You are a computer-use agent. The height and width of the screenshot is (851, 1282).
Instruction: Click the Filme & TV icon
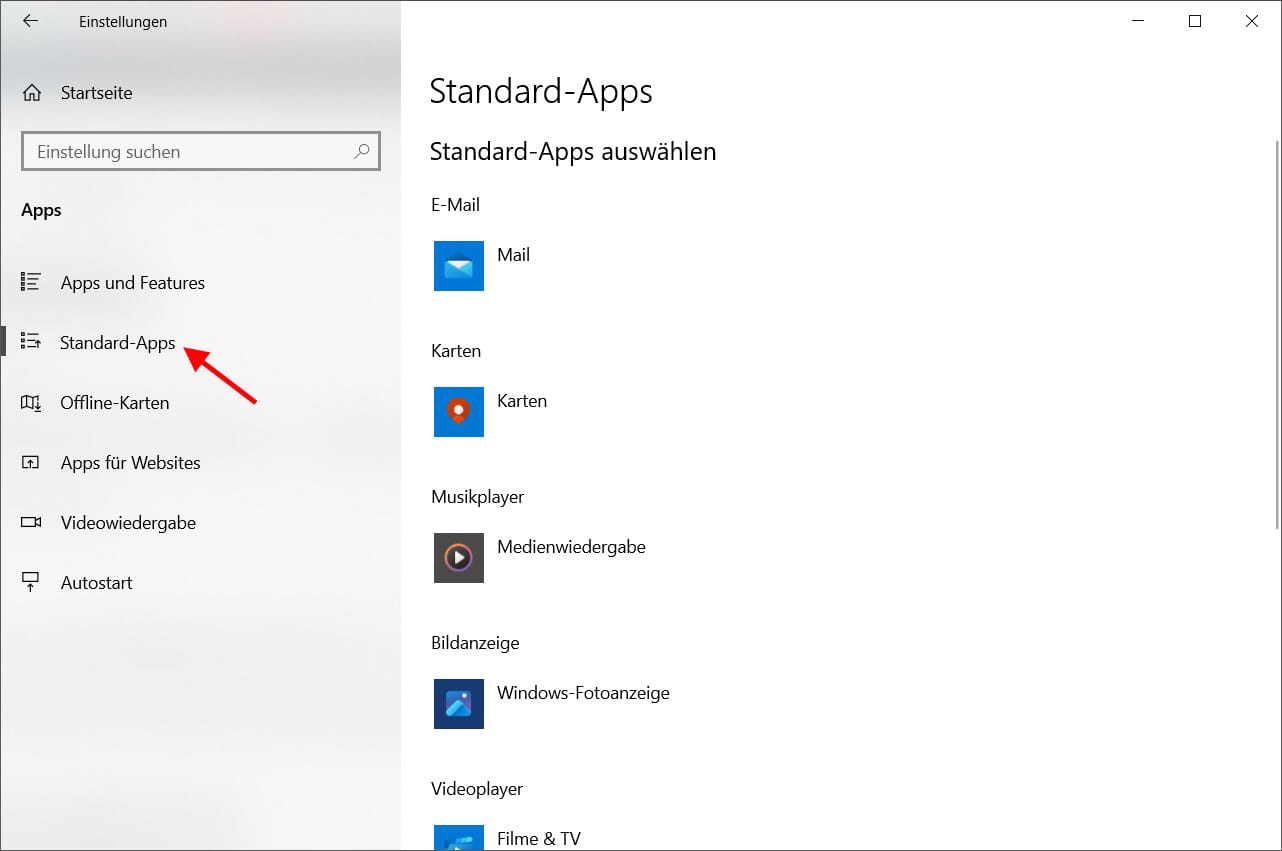[459, 838]
